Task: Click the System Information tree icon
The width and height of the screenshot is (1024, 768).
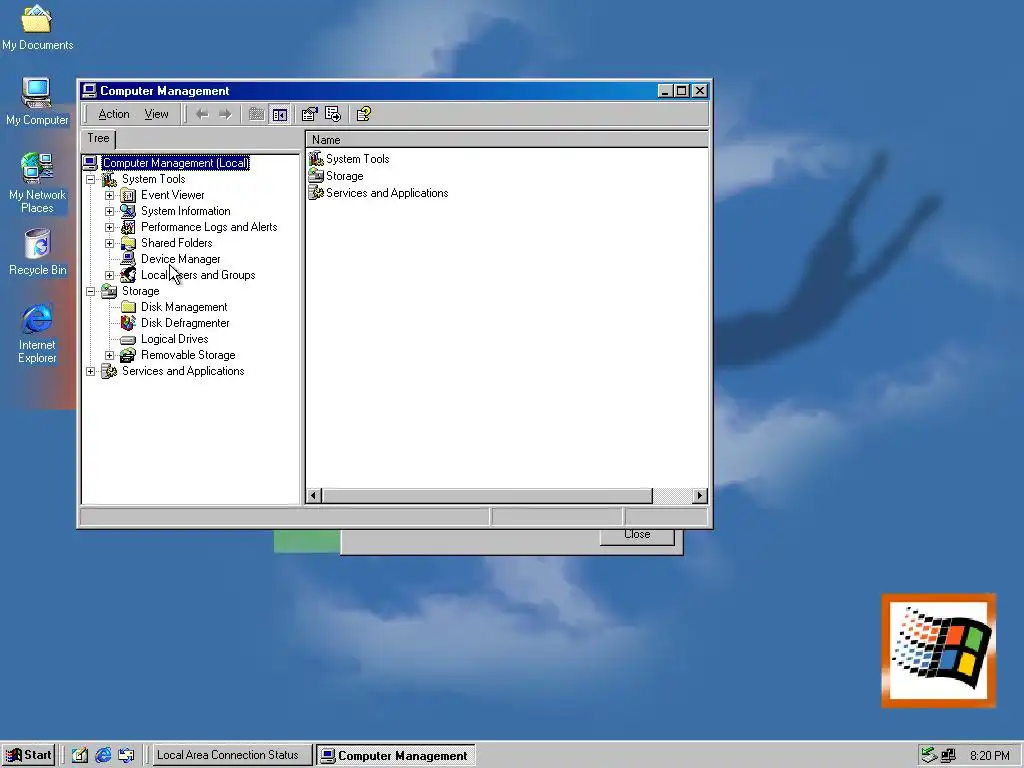Action: click(x=129, y=211)
